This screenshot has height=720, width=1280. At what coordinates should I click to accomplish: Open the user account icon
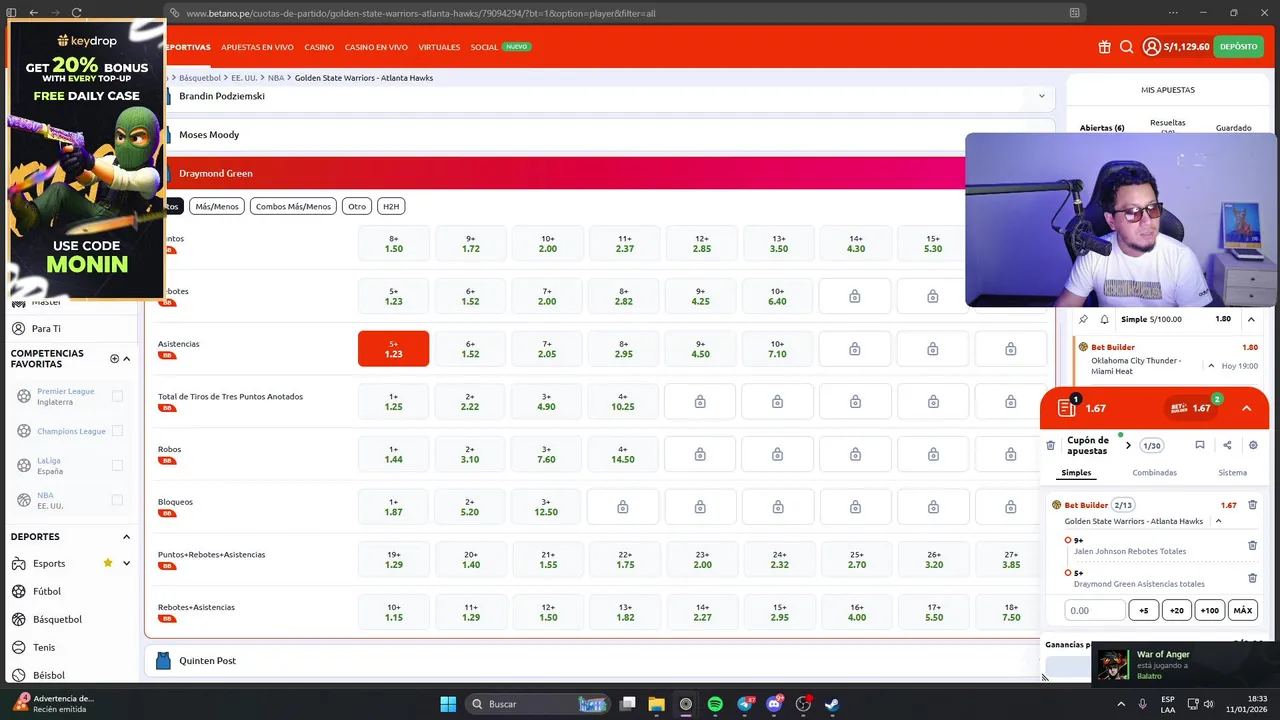[x=1152, y=47]
